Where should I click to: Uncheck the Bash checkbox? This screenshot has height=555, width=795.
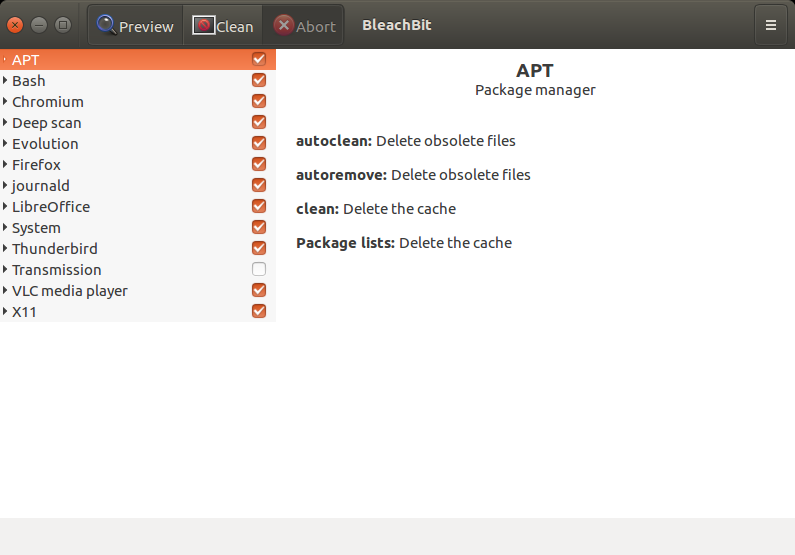[259, 80]
